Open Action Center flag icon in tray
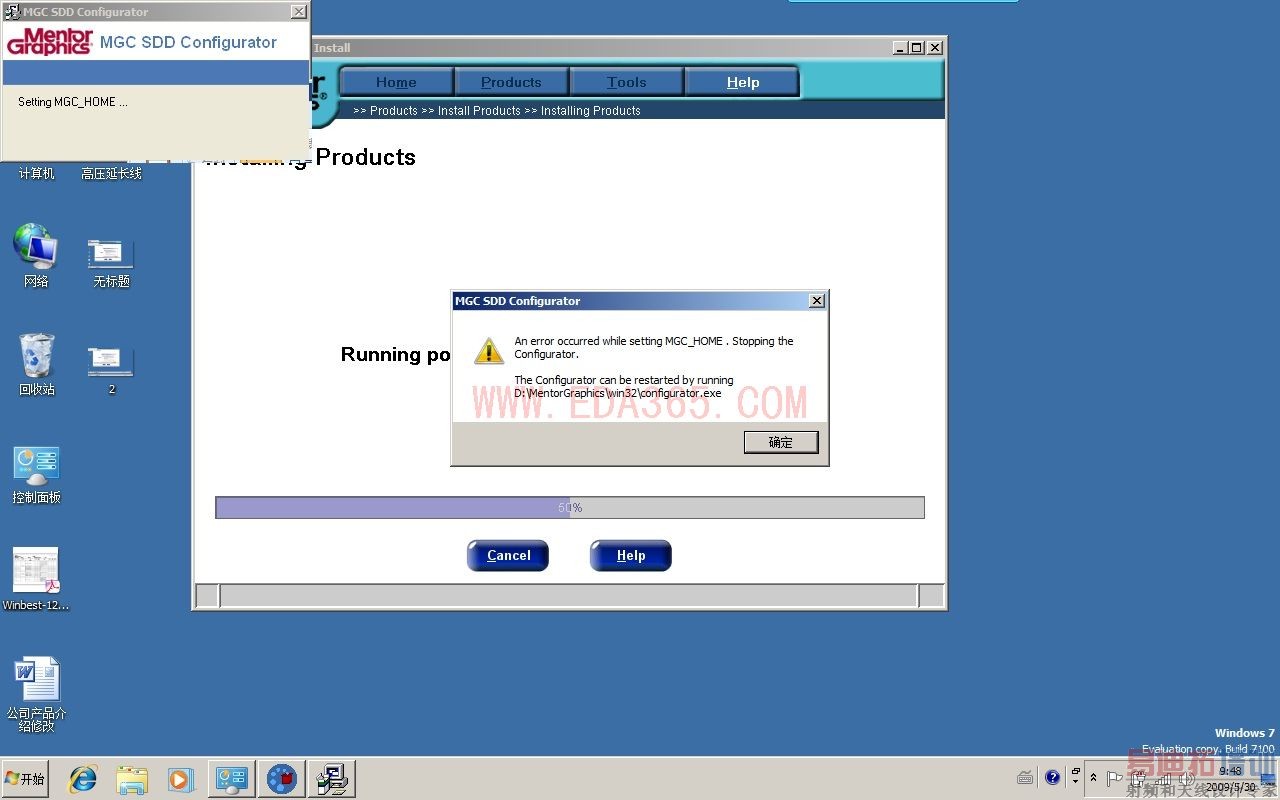The image size is (1280, 800). pyautogui.click(x=1114, y=778)
